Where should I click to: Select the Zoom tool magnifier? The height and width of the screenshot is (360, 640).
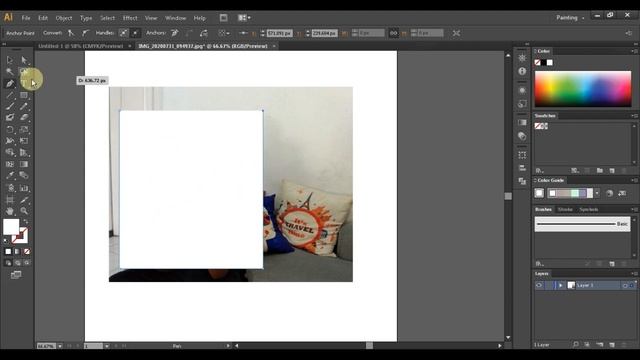click(24, 211)
